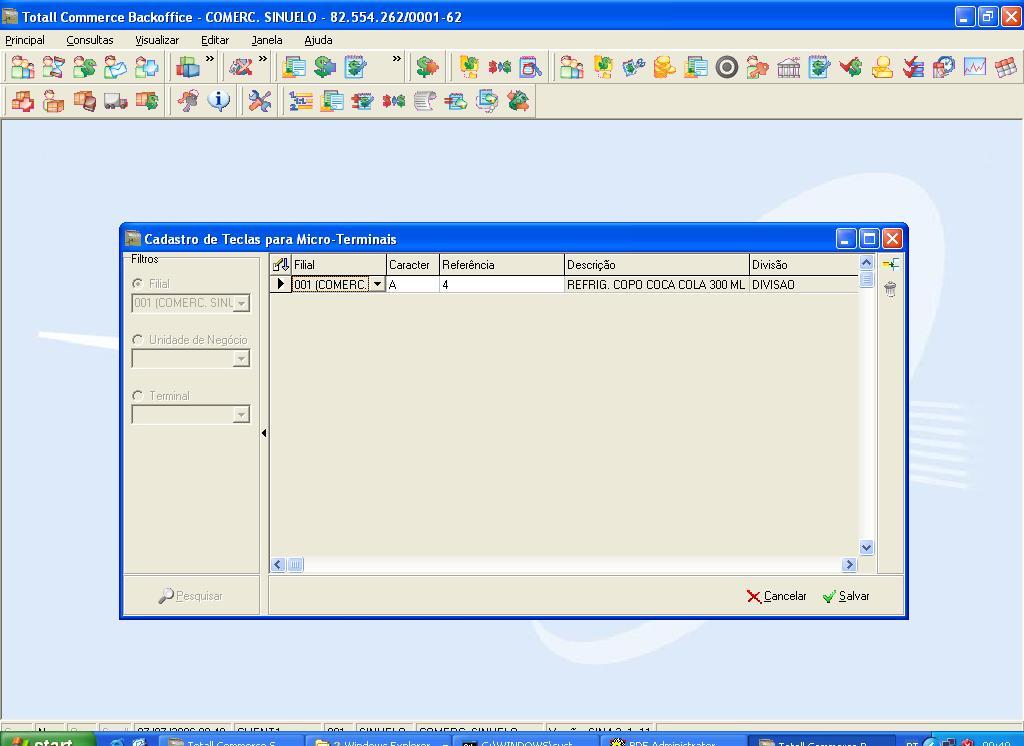Select the Terminal filter radio button
The width and height of the screenshot is (1024, 746).
[x=138, y=396]
